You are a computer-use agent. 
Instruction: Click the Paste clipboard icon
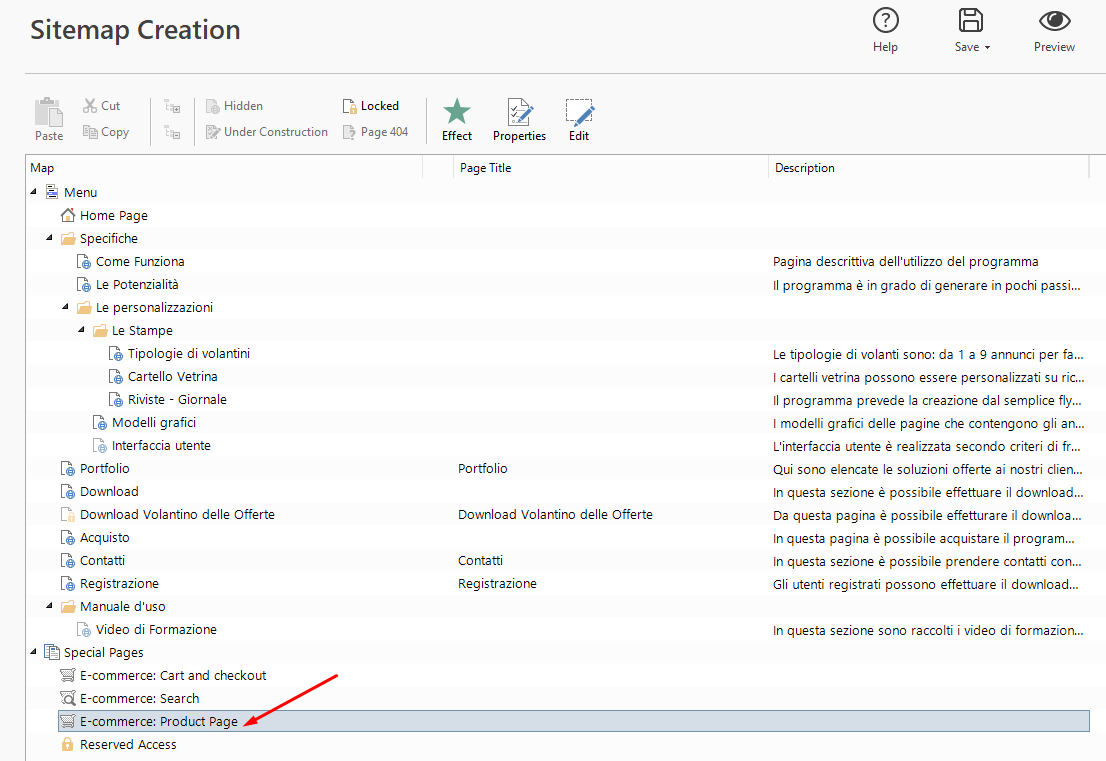49,112
